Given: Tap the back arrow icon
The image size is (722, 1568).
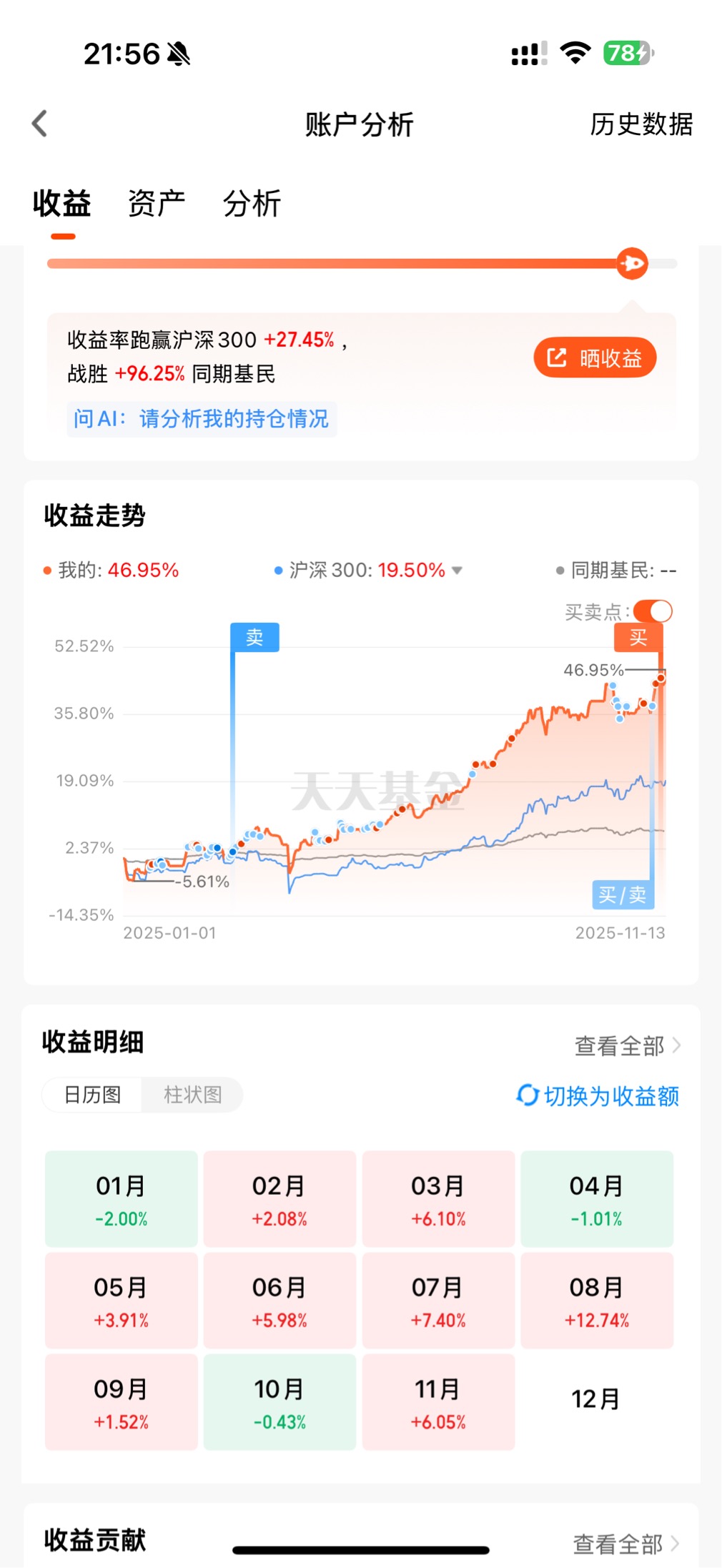Looking at the screenshot, I should tap(40, 124).
